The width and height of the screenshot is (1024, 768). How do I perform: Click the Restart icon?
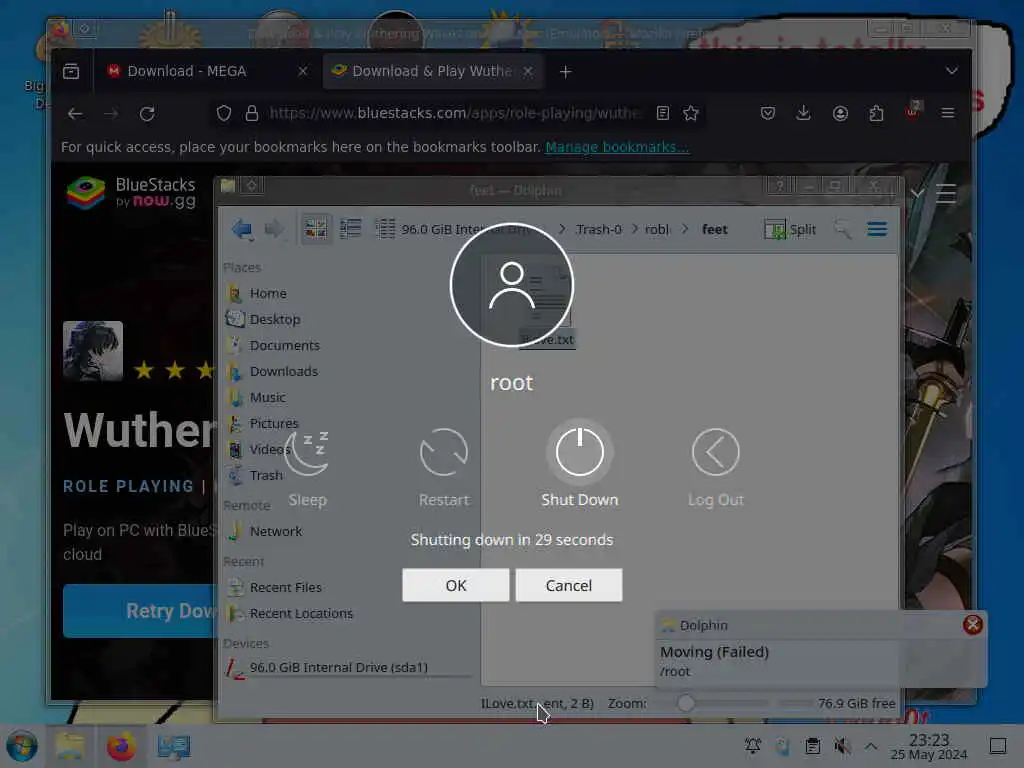444,452
